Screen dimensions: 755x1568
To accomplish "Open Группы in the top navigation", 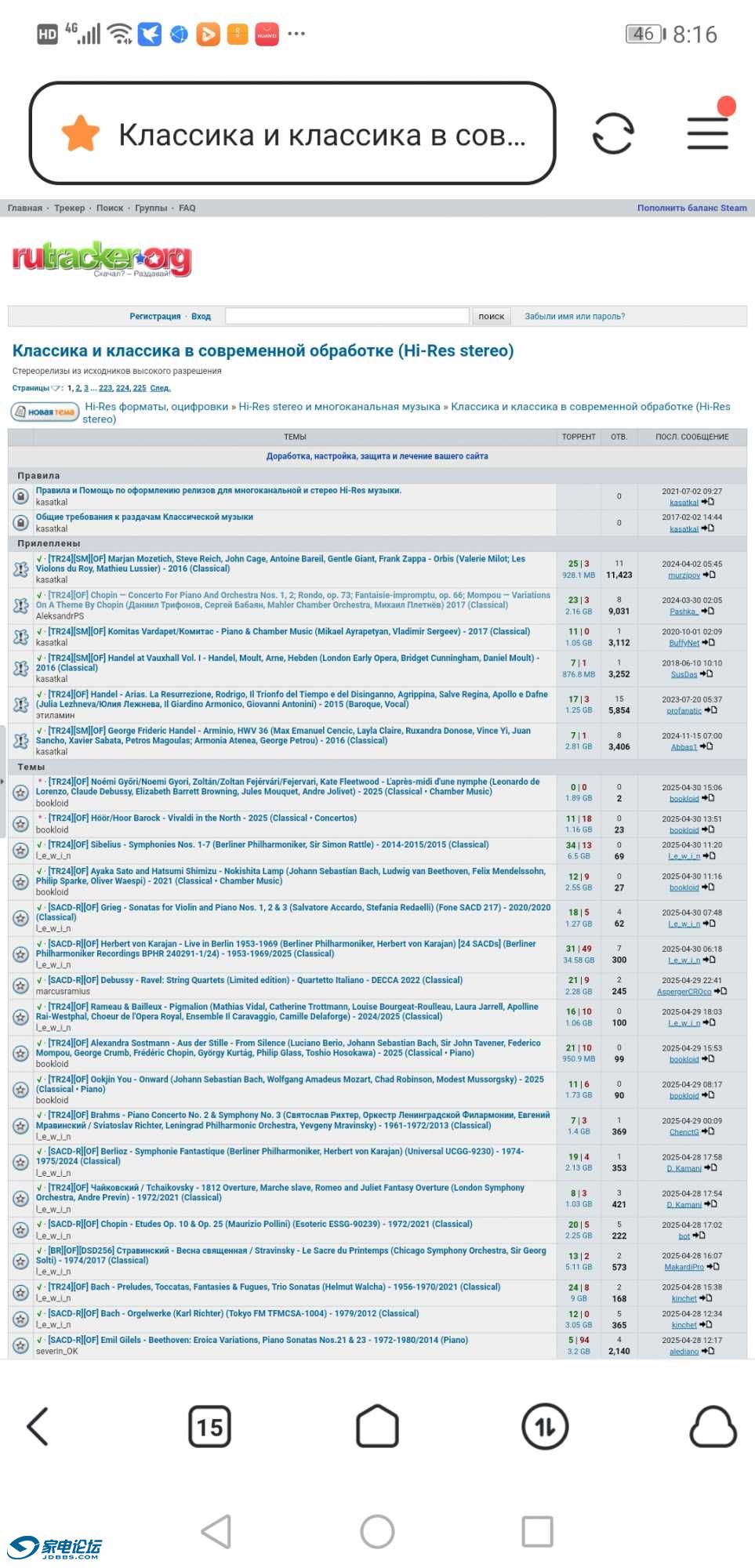I will [151, 208].
